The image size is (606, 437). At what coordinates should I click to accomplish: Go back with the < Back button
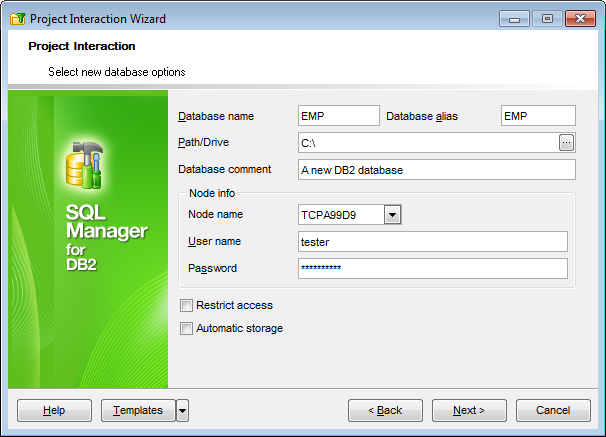click(385, 410)
